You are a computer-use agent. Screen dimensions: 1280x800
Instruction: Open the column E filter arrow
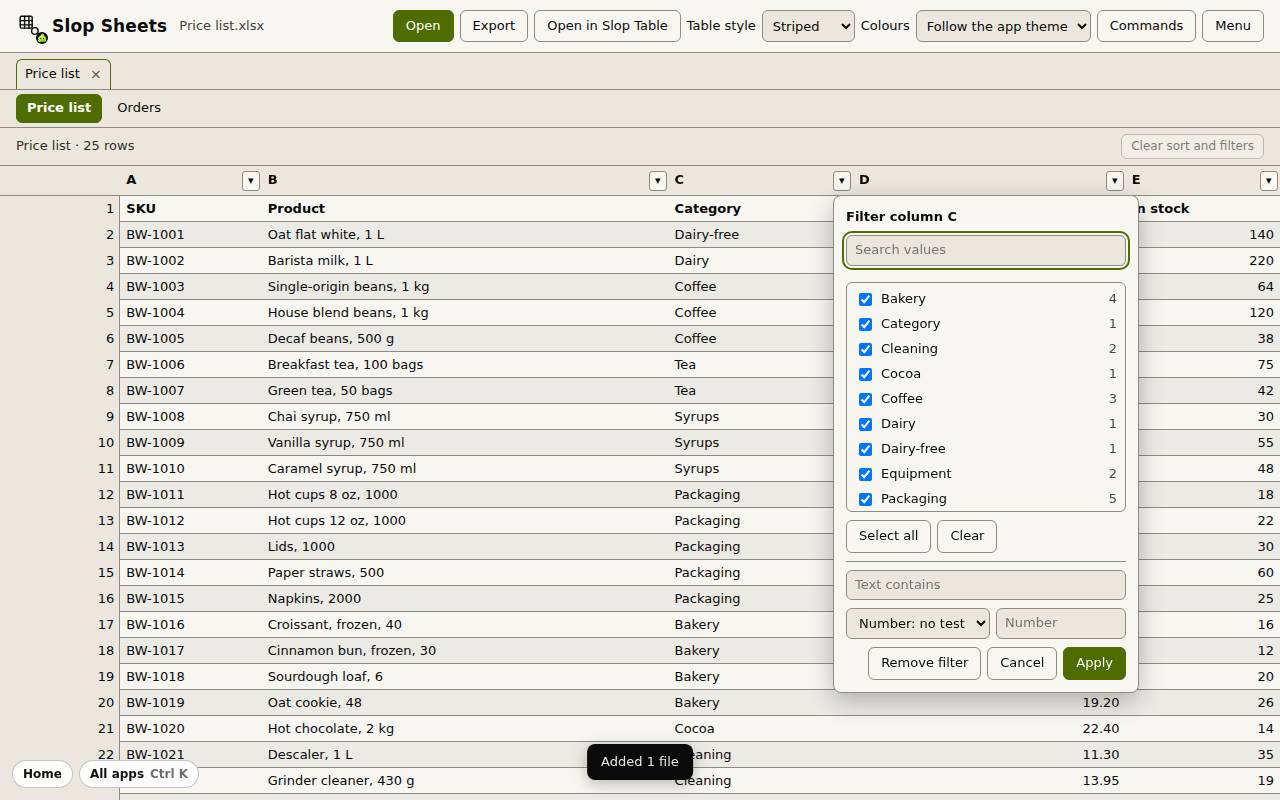(1268, 181)
